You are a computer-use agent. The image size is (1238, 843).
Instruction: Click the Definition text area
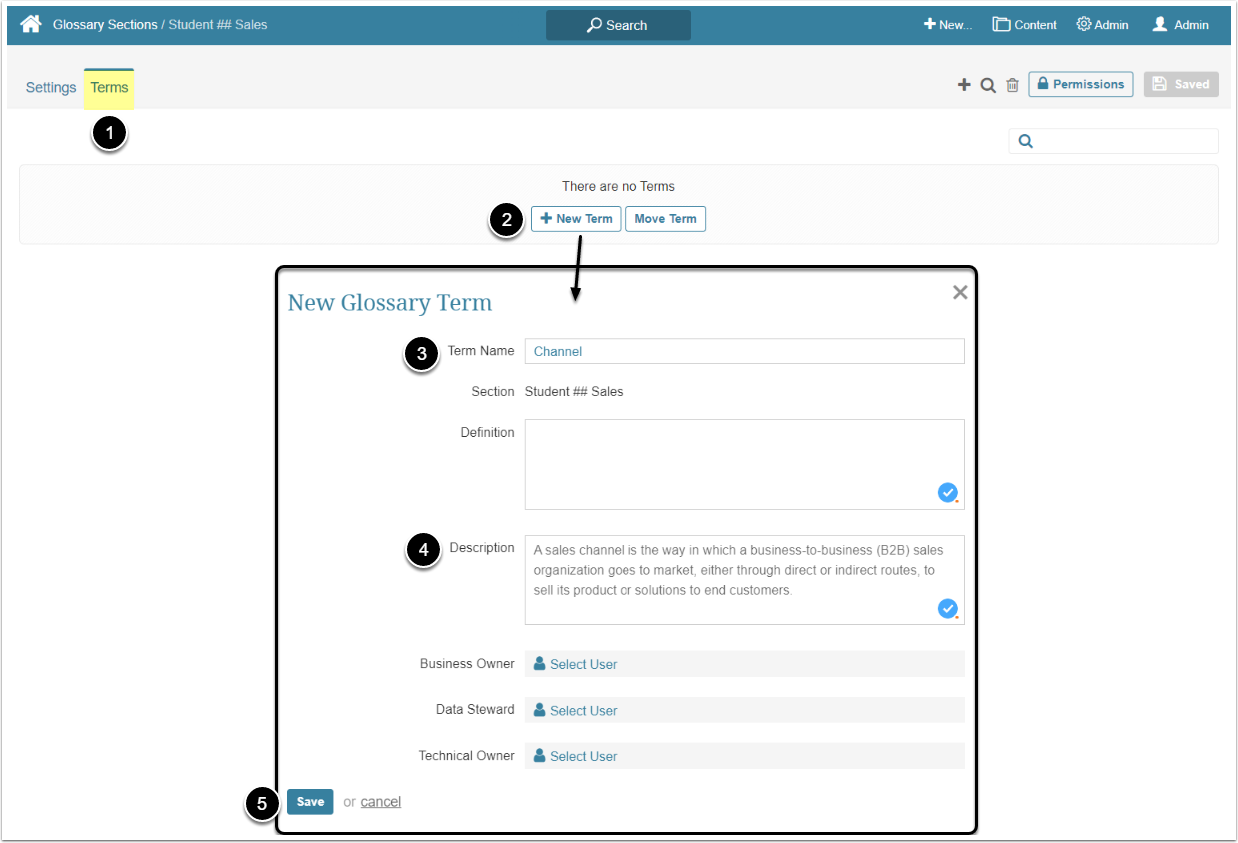point(744,465)
